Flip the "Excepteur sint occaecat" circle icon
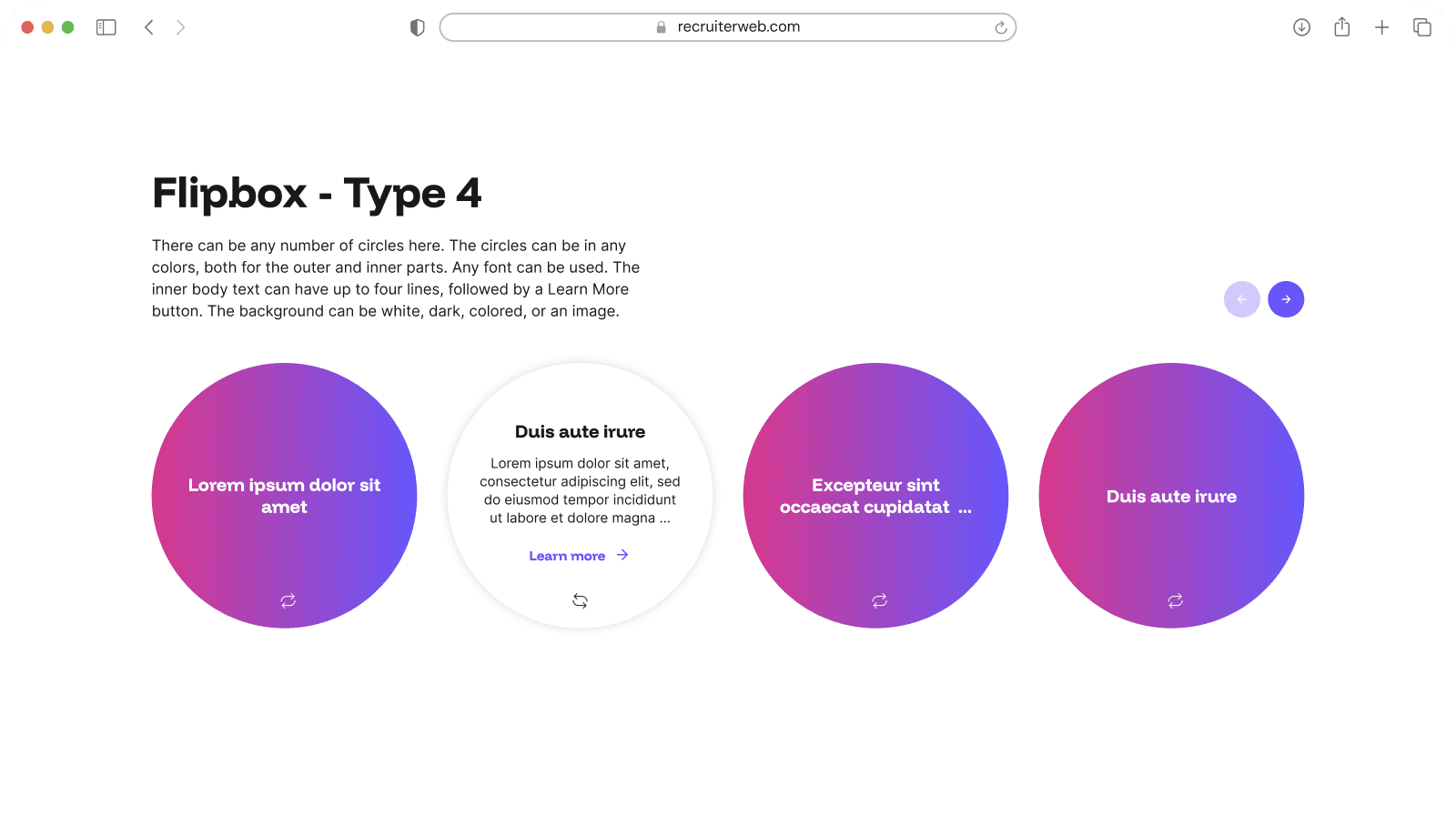The height and width of the screenshot is (815, 1456). point(879,600)
